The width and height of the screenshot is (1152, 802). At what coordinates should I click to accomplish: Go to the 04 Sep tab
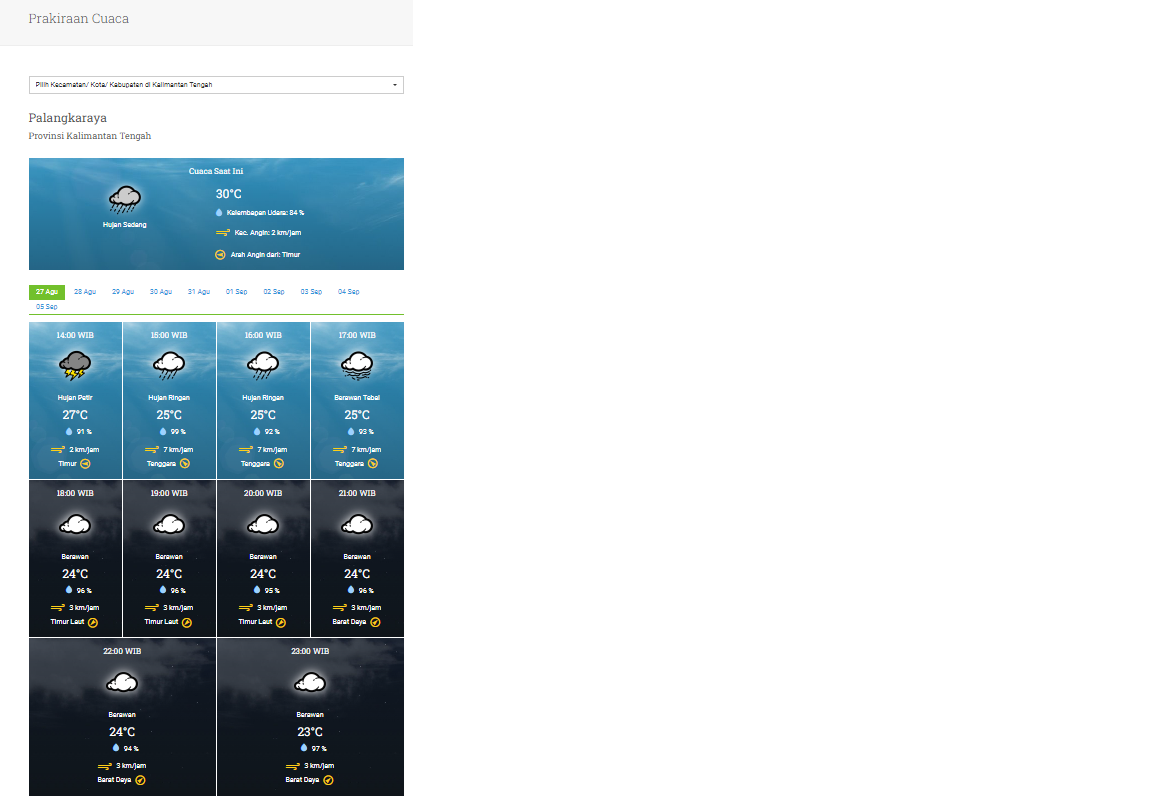pos(349,292)
